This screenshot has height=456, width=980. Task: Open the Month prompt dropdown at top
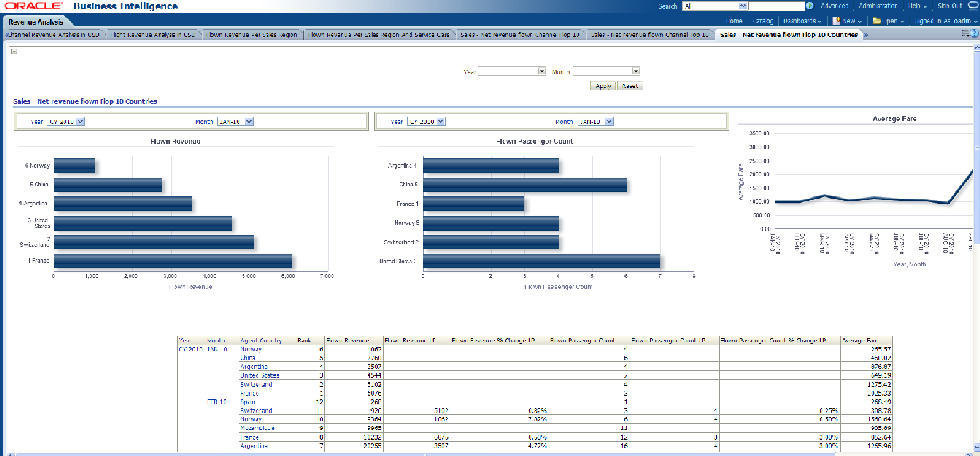pos(635,71)
